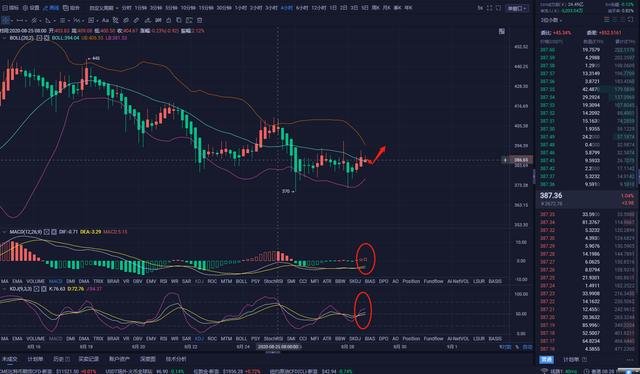
Task: Open the 自定义周期 custom period dropdown
Action: [104, 8]
